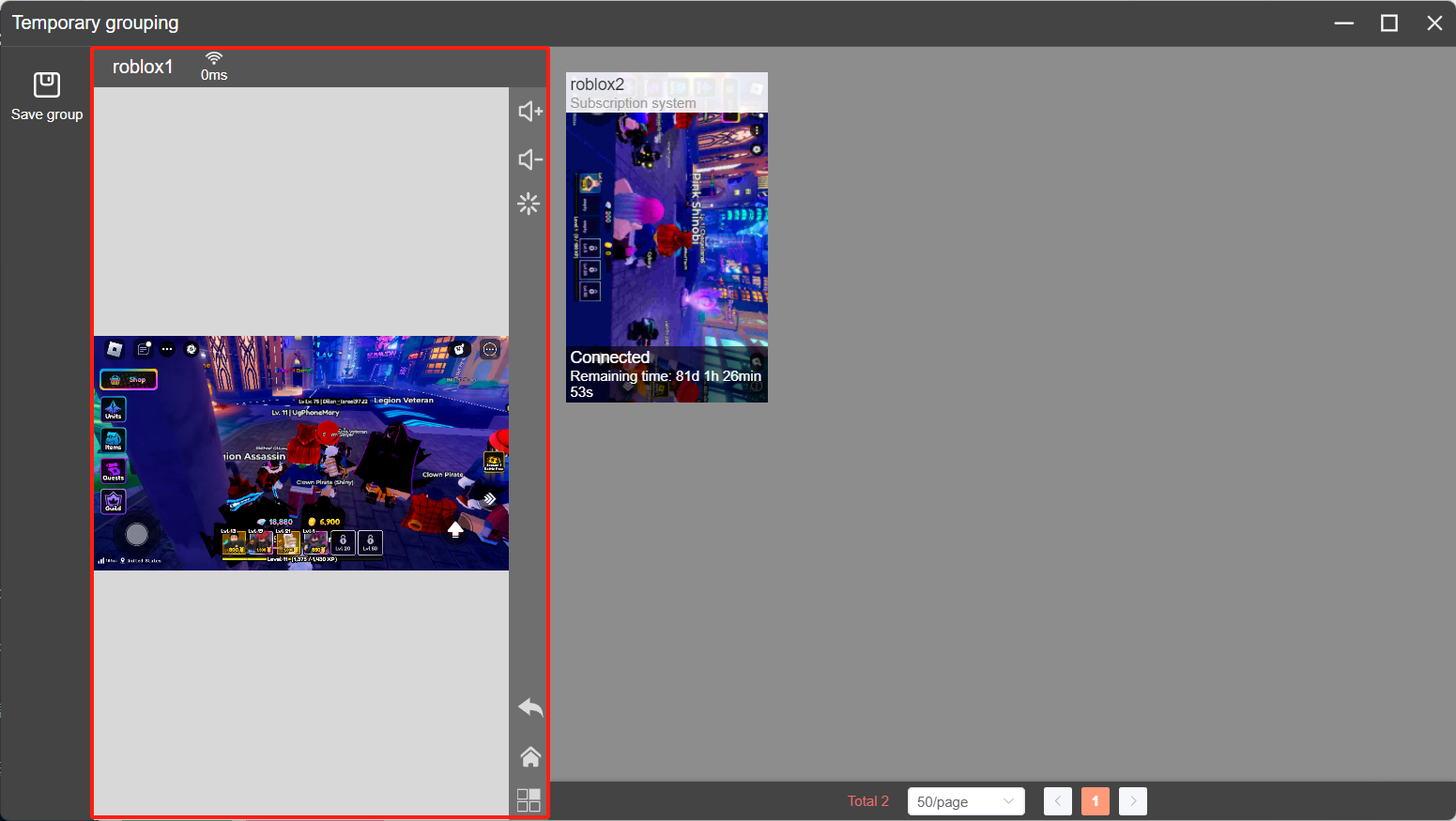Open the circled three-dot menu top right

[x=490, y=349]
